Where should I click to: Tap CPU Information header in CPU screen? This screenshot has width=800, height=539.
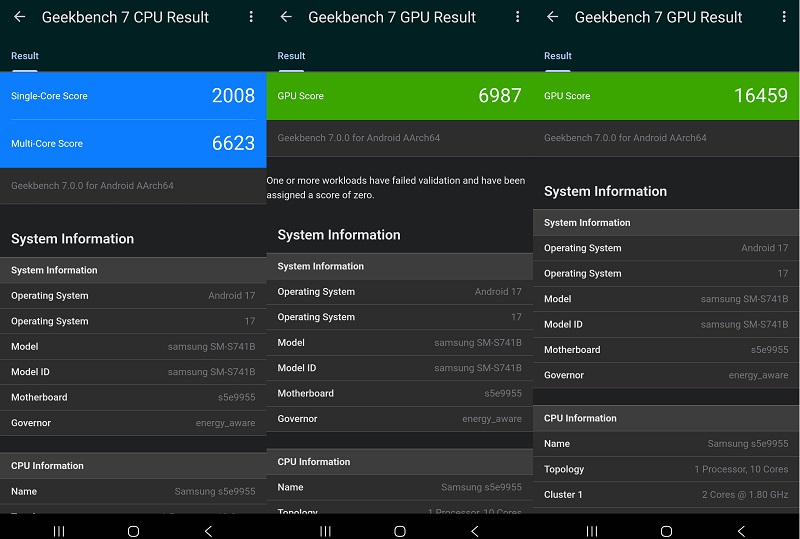pyautogui.click(x=133, y=466)
